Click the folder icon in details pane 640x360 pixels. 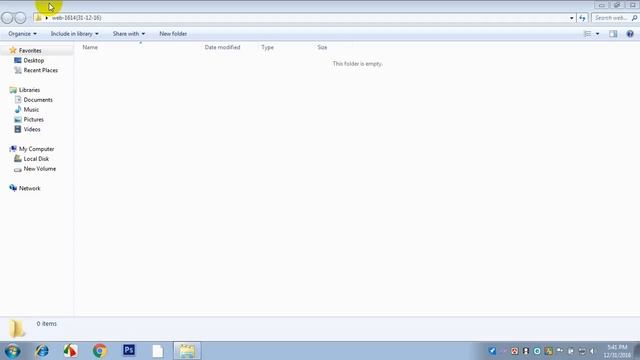pos(17,329)
